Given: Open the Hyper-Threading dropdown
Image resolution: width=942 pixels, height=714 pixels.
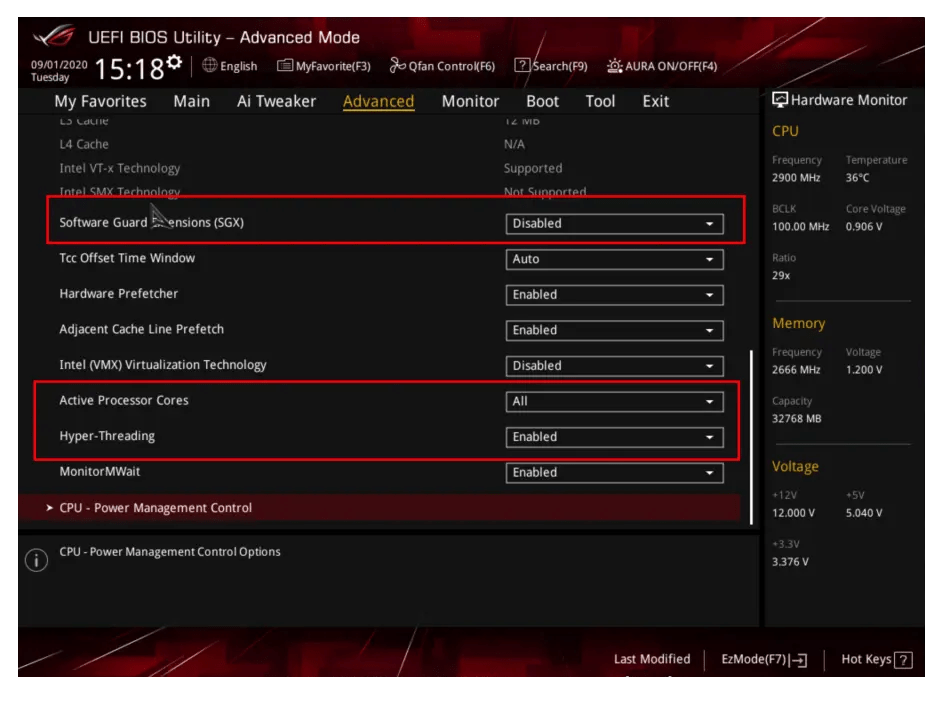Looking at the screenshot, I should coord(614,437).
